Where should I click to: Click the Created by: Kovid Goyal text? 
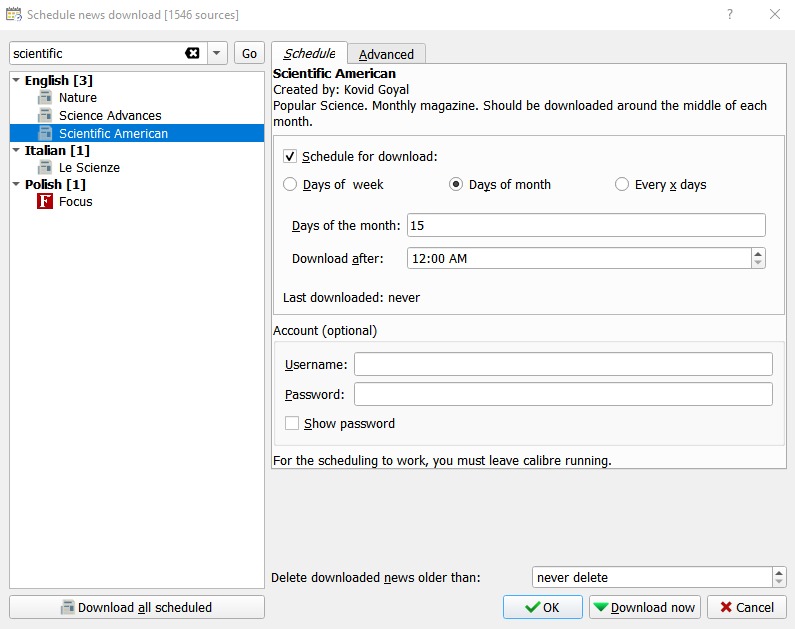pos(341,90)
